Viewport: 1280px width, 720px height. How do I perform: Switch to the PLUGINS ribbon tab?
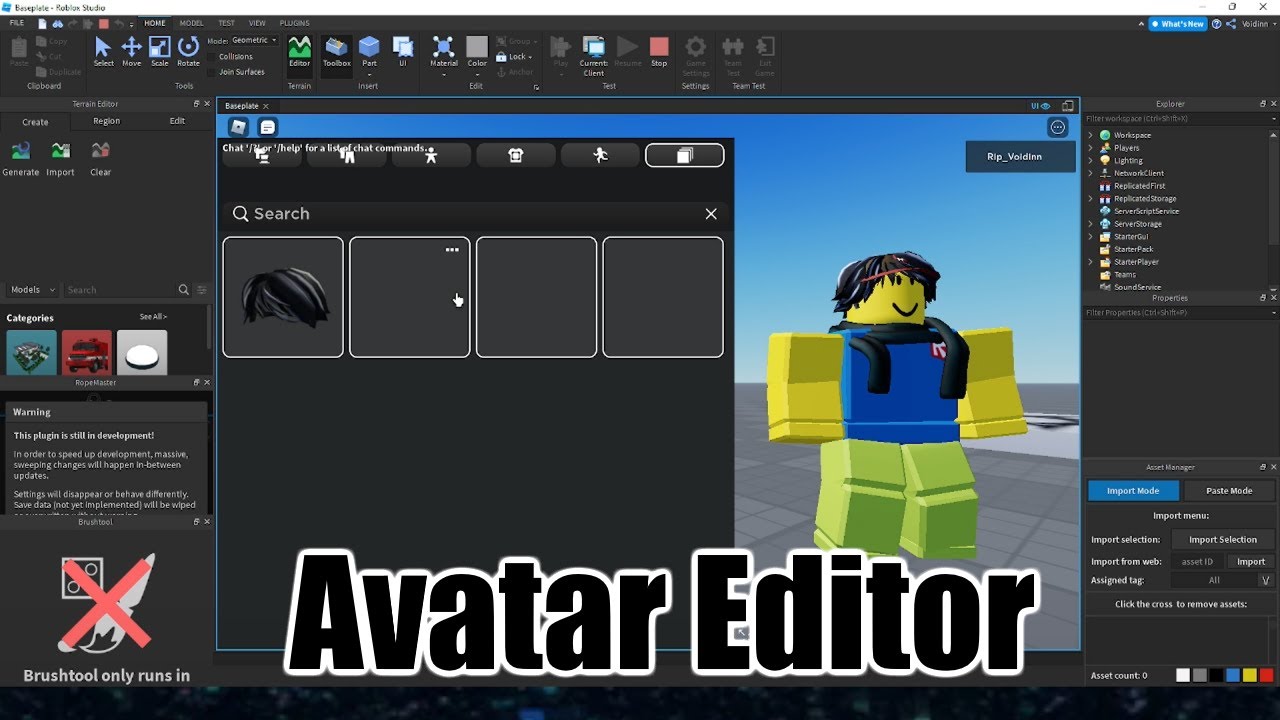point(294,22)
